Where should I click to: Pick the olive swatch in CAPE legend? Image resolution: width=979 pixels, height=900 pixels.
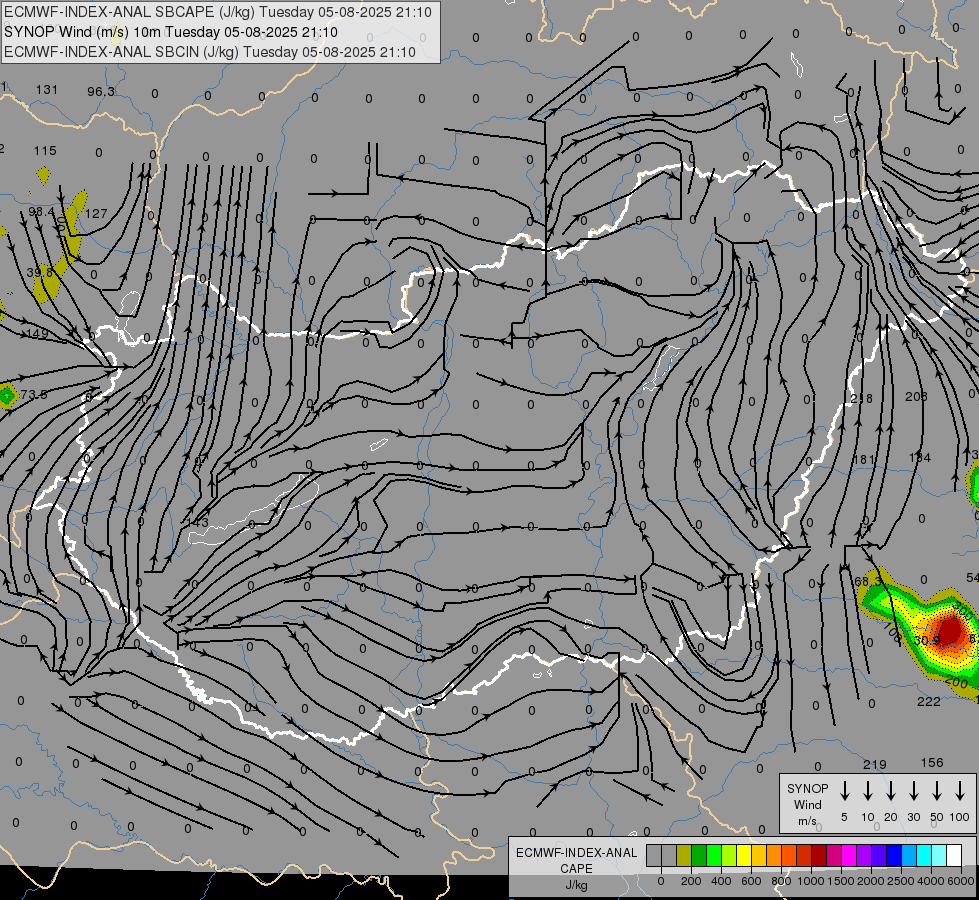684,855
